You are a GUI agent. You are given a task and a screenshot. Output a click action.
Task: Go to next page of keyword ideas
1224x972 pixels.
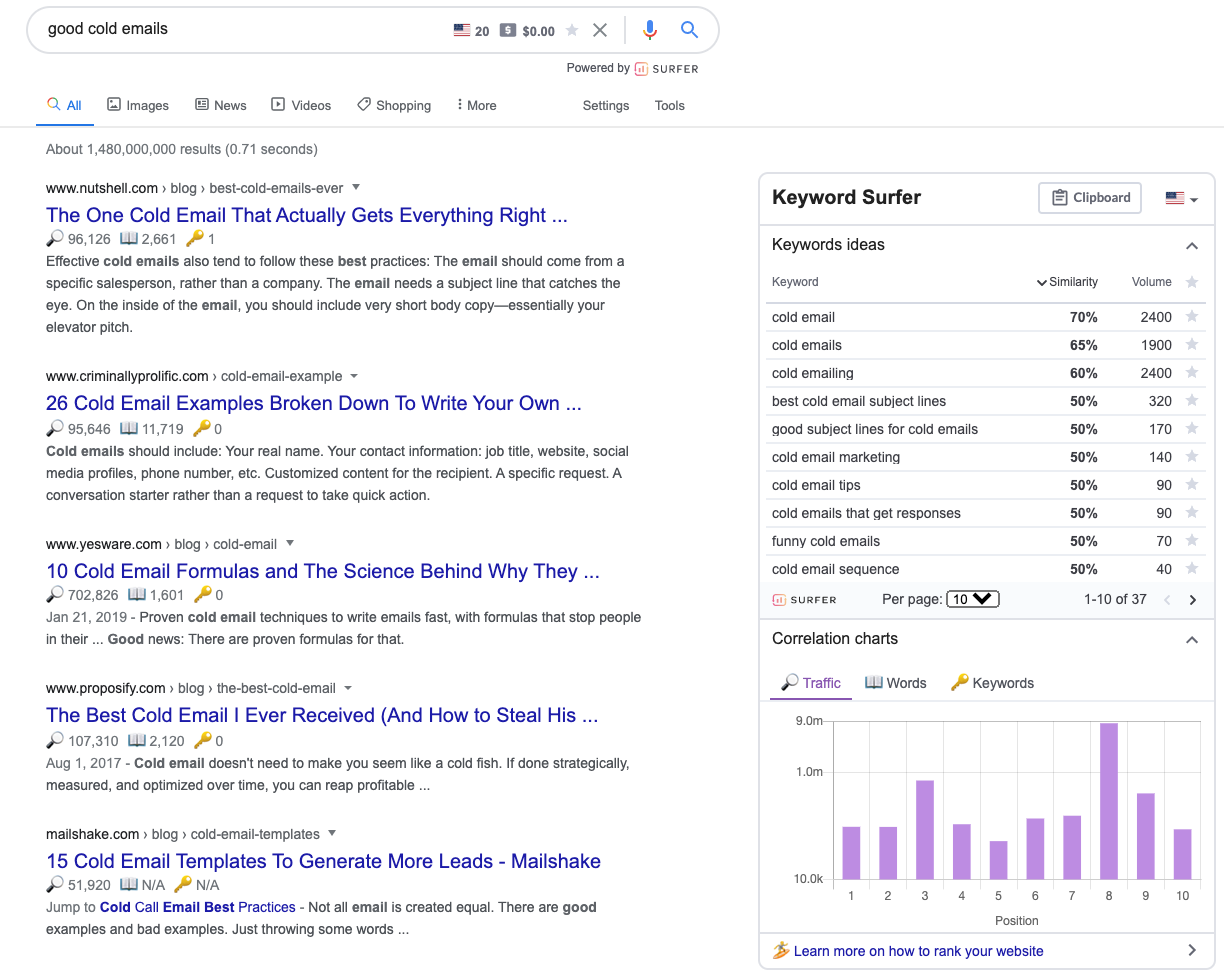pos(1192,600)
